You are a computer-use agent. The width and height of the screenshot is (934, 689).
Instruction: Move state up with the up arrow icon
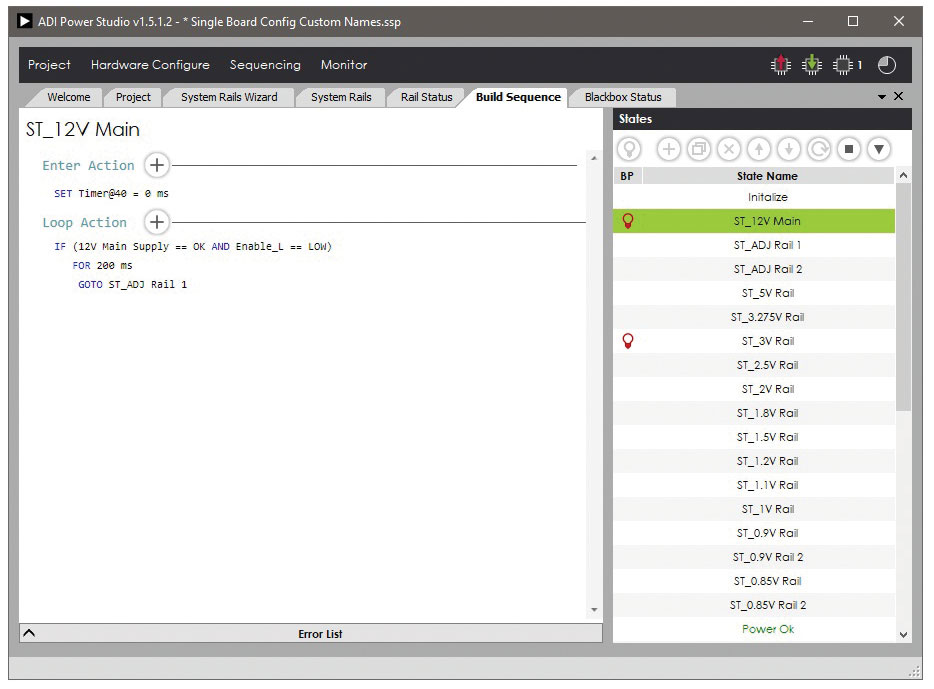759,149
